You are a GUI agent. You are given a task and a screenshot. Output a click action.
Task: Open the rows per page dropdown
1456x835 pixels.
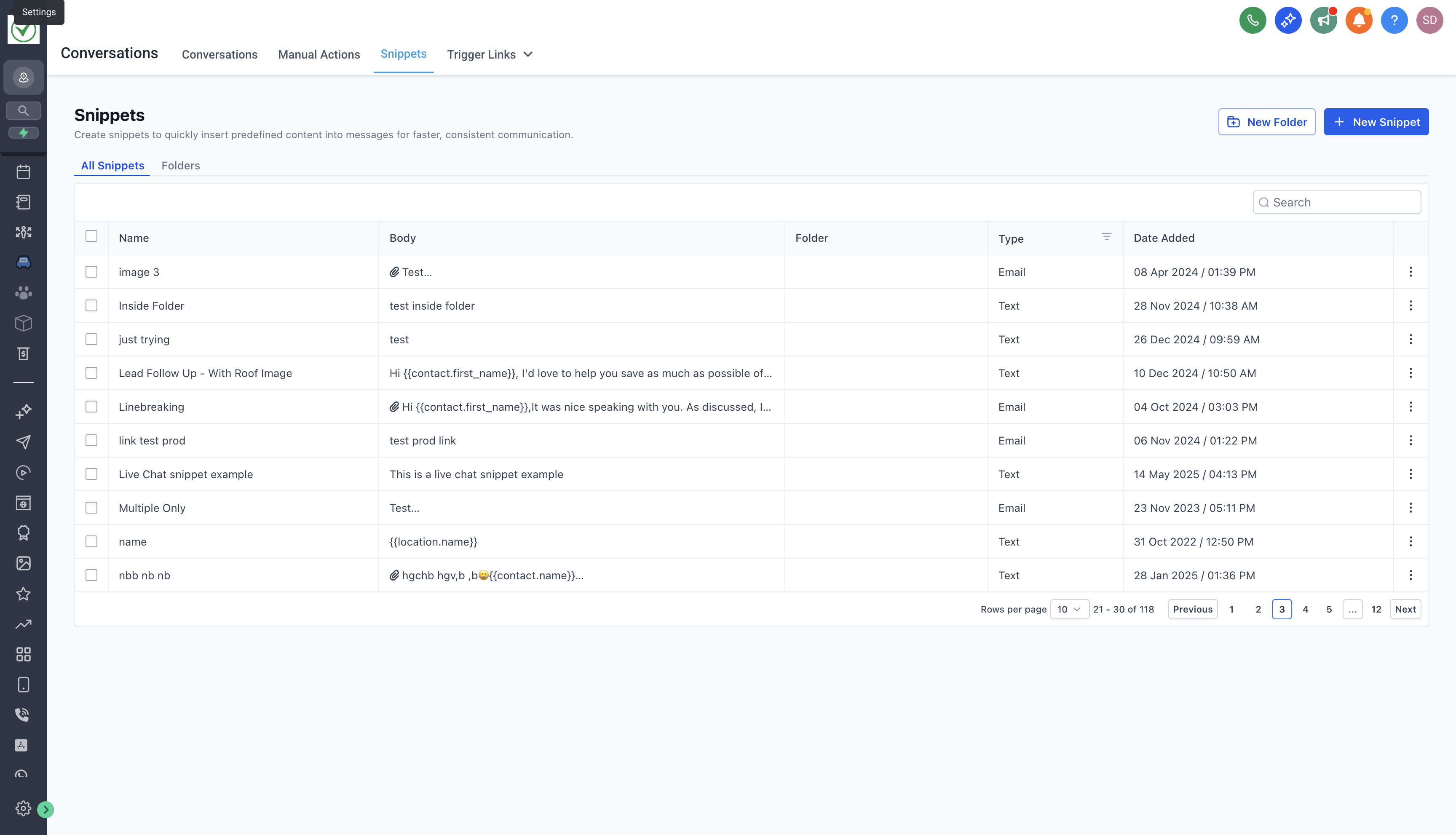coord(1069,609)
